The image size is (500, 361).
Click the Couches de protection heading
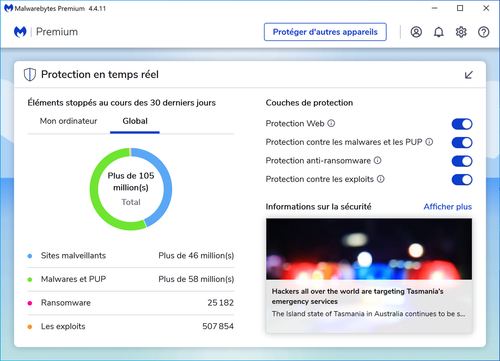(309, 103)
